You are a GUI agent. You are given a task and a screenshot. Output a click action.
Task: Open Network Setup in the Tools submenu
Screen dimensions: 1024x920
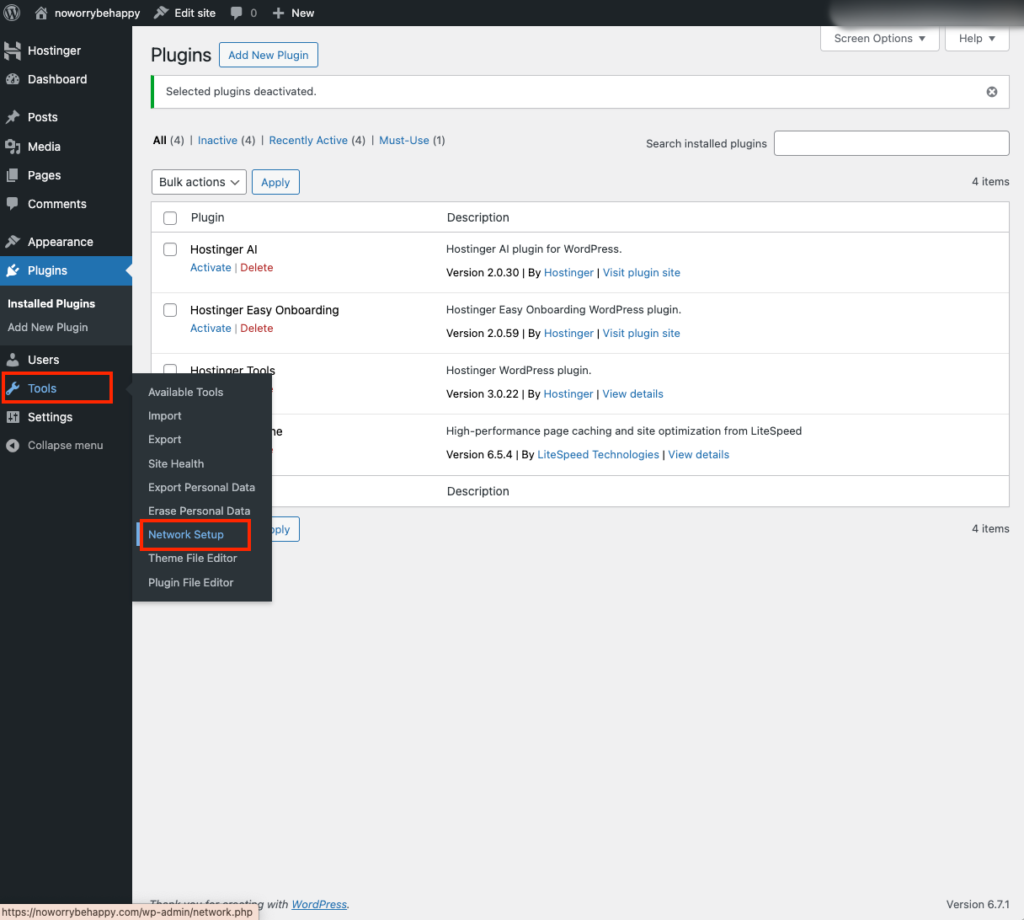click(185, 534)
